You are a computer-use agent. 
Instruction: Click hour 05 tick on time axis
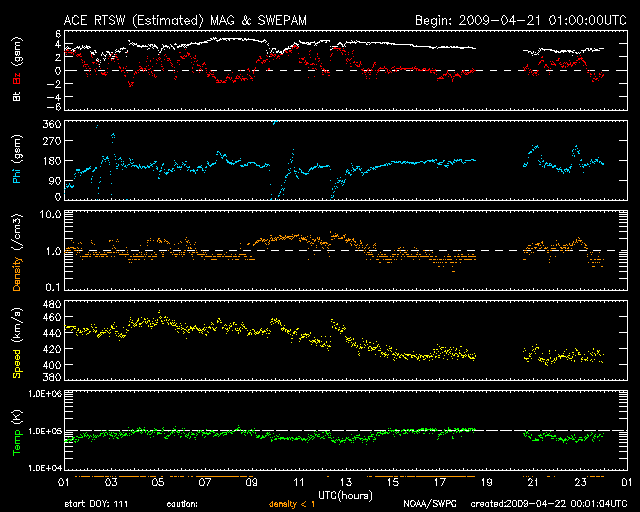[159, 481]
